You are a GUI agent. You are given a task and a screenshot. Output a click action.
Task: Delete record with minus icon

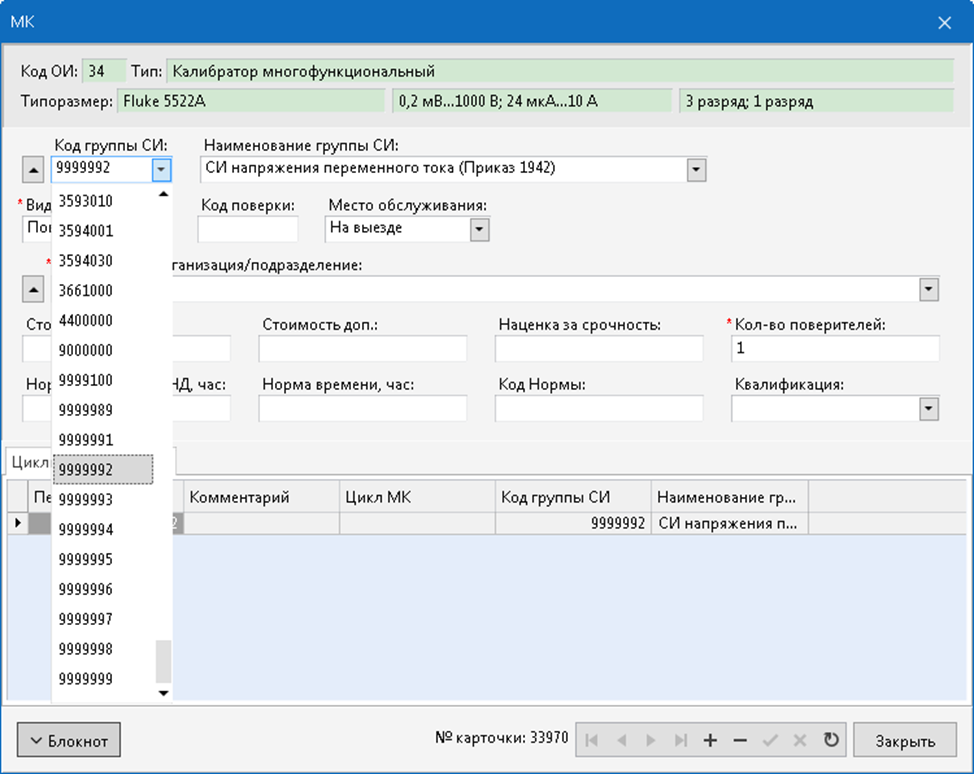pyautogui.click(x=740, y=740)
